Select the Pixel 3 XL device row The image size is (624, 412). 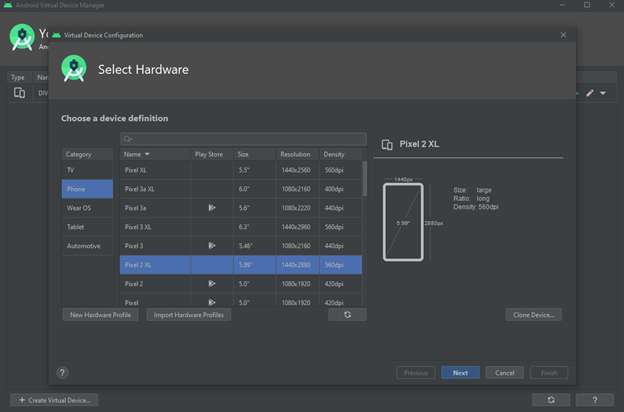point(241,227)
